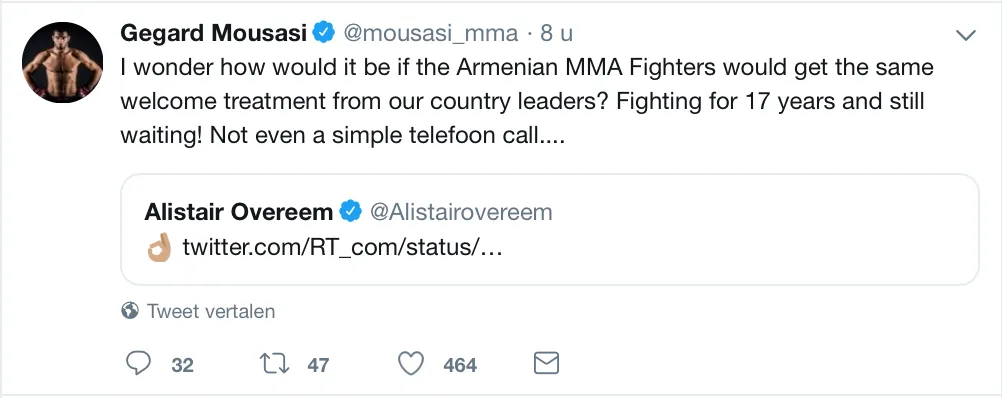The width and height of the screenshot is (1002, 398).
Task: Open Gegard Mousasi's profile picture
Action: tap(63, 63)
